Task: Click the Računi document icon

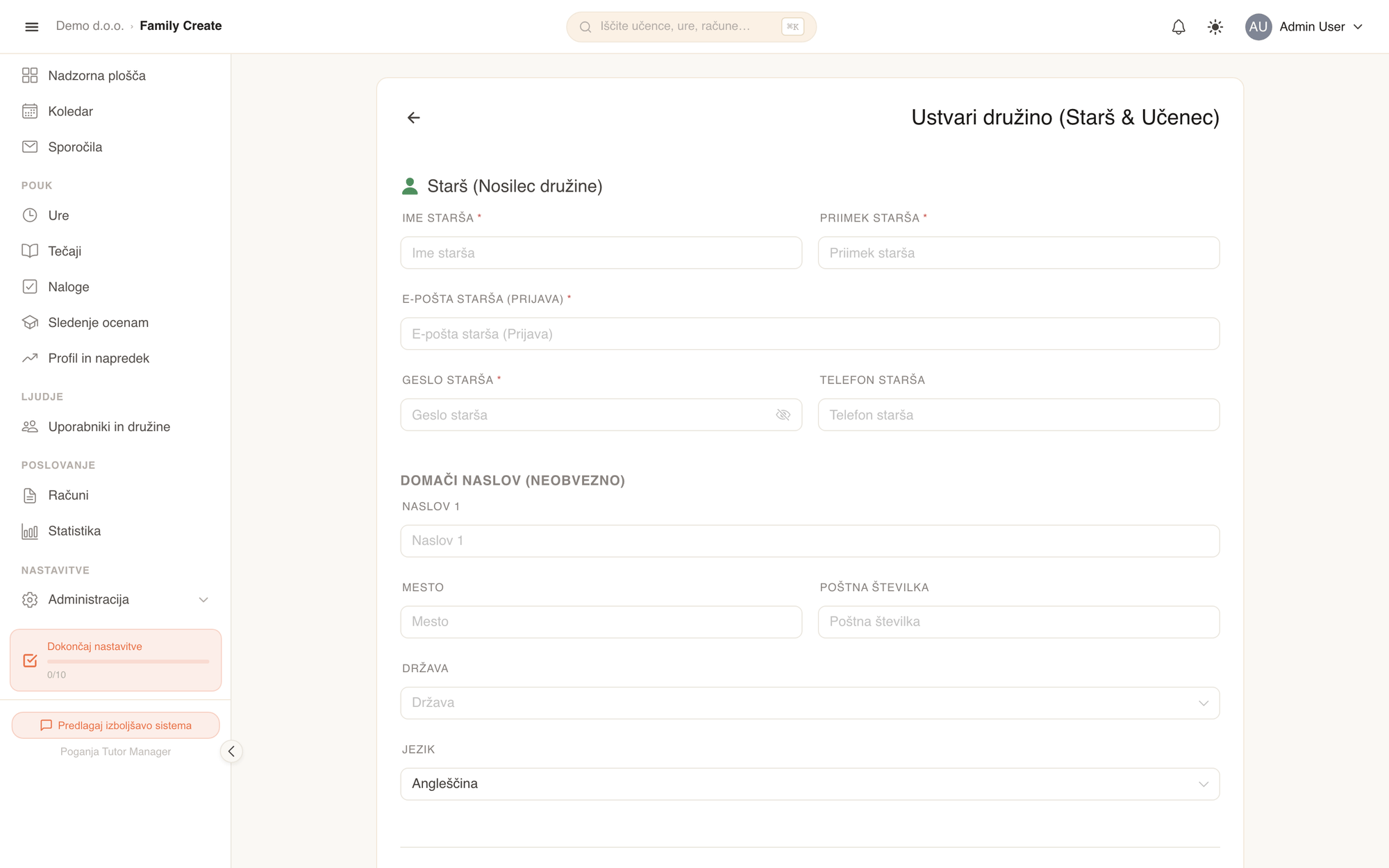Action: (30, 495)
